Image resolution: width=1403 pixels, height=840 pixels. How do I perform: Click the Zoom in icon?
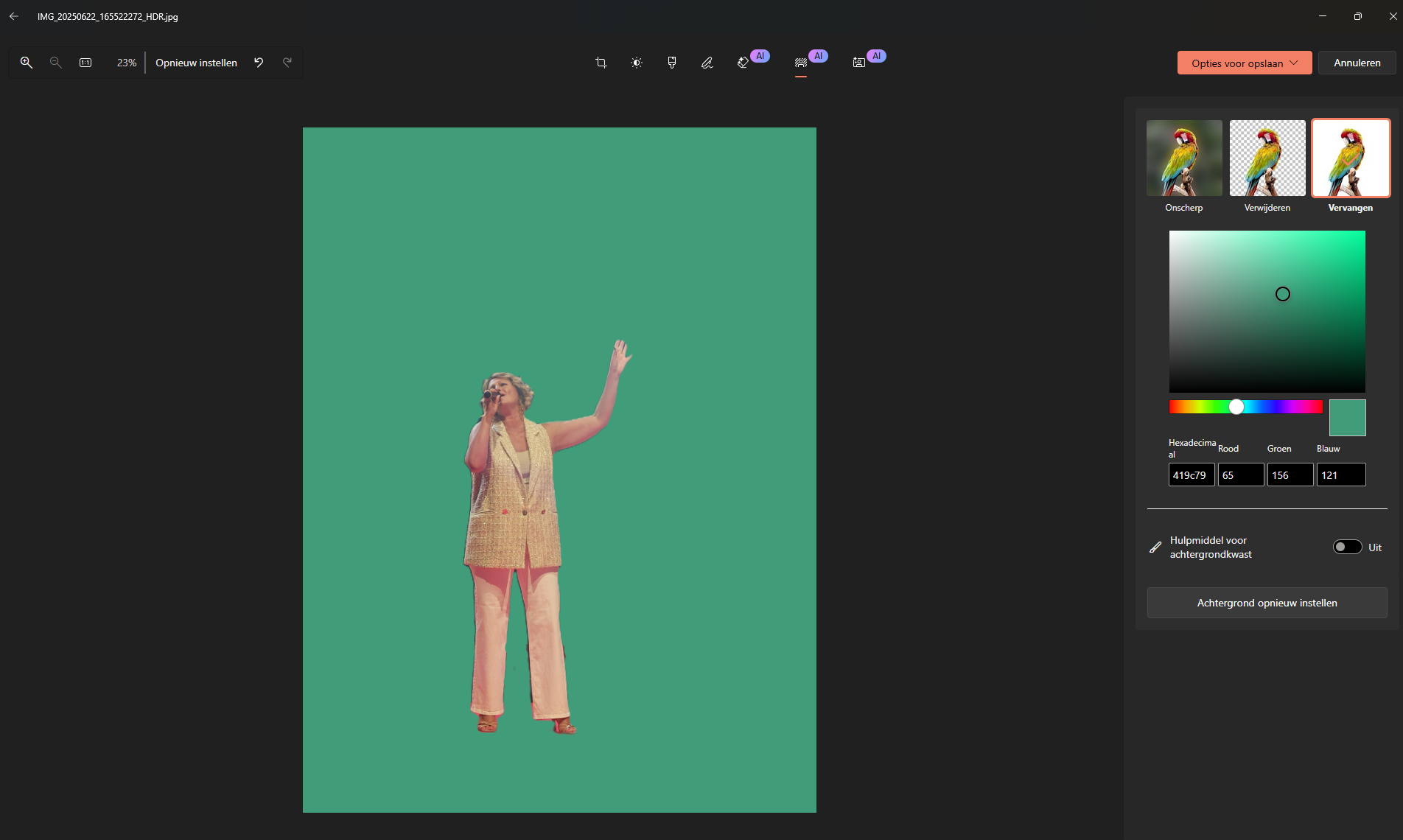point(27,63)
